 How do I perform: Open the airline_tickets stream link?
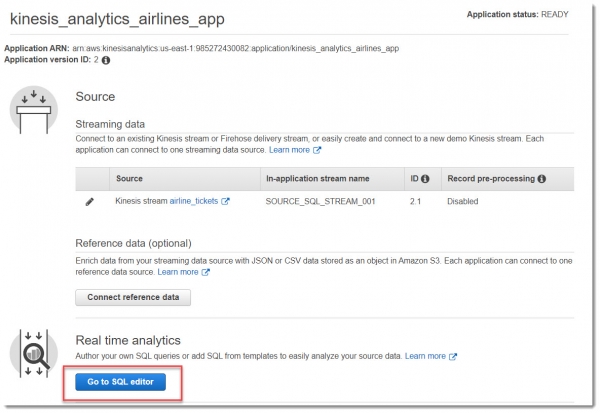pyautogui.click(x=194, y=201)
